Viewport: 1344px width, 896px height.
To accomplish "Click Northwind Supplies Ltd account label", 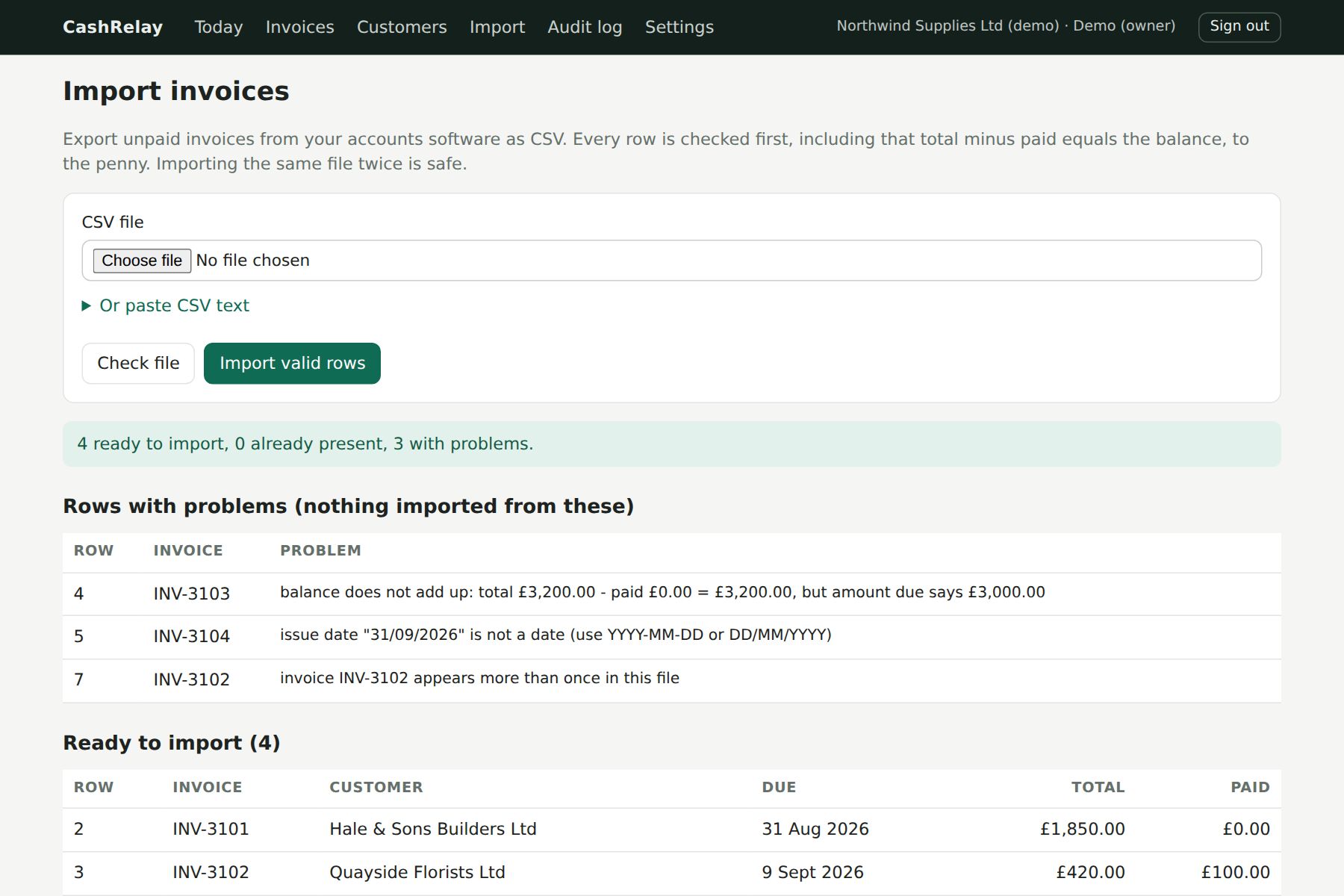I will point(1006,26).
